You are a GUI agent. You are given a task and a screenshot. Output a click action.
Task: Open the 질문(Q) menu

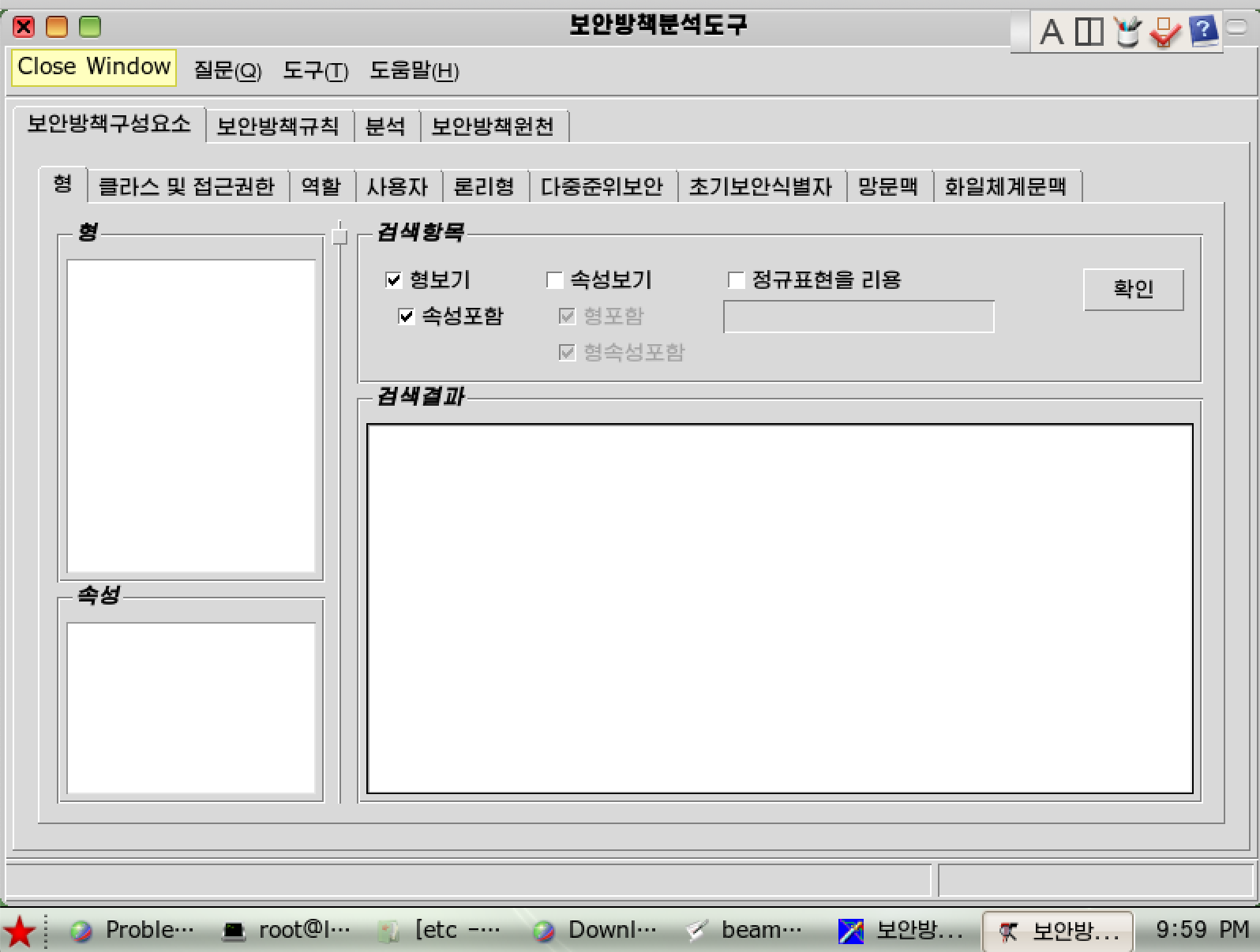[227, 70]
